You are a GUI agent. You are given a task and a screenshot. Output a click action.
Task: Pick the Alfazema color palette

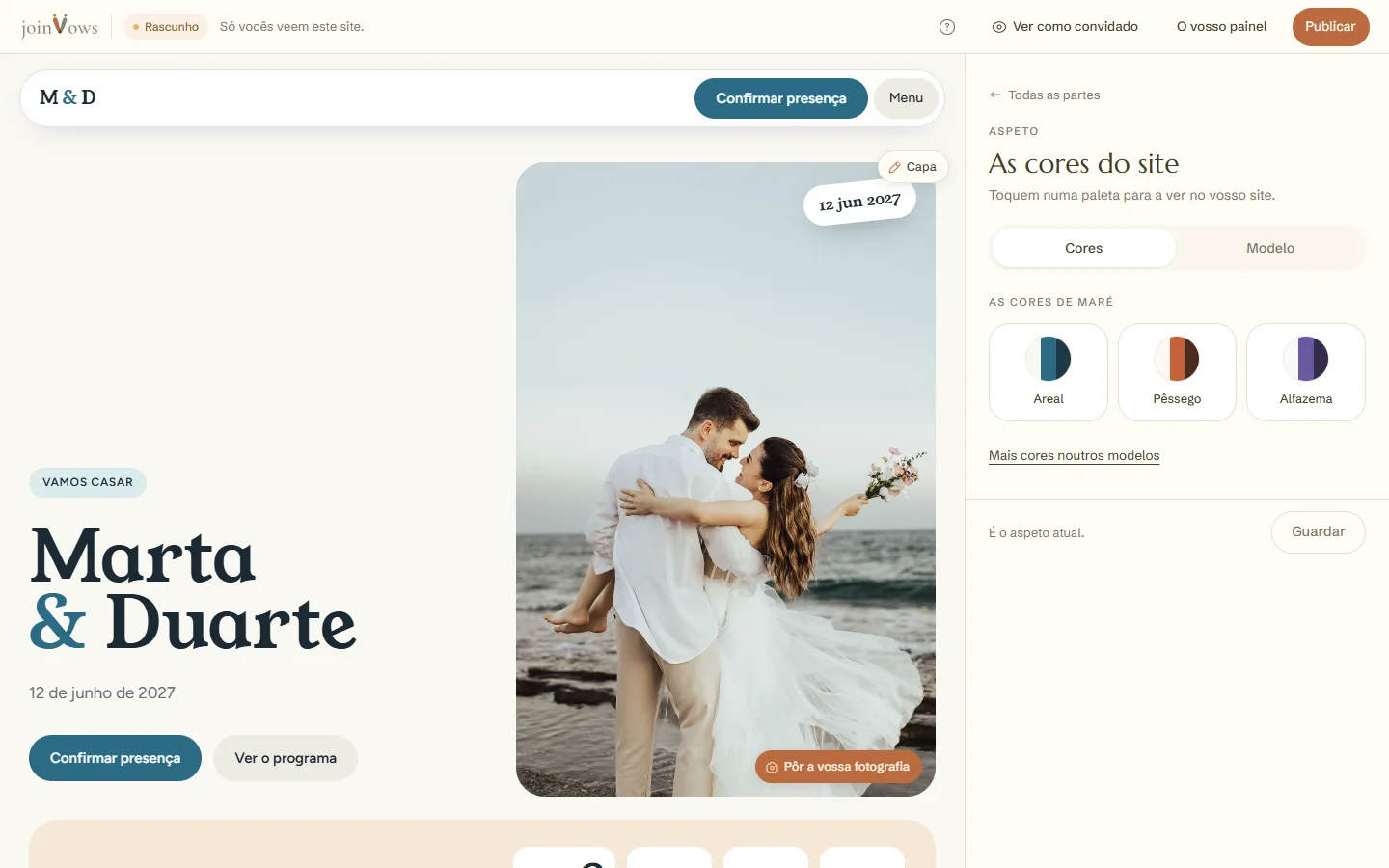pos(1306,372)
